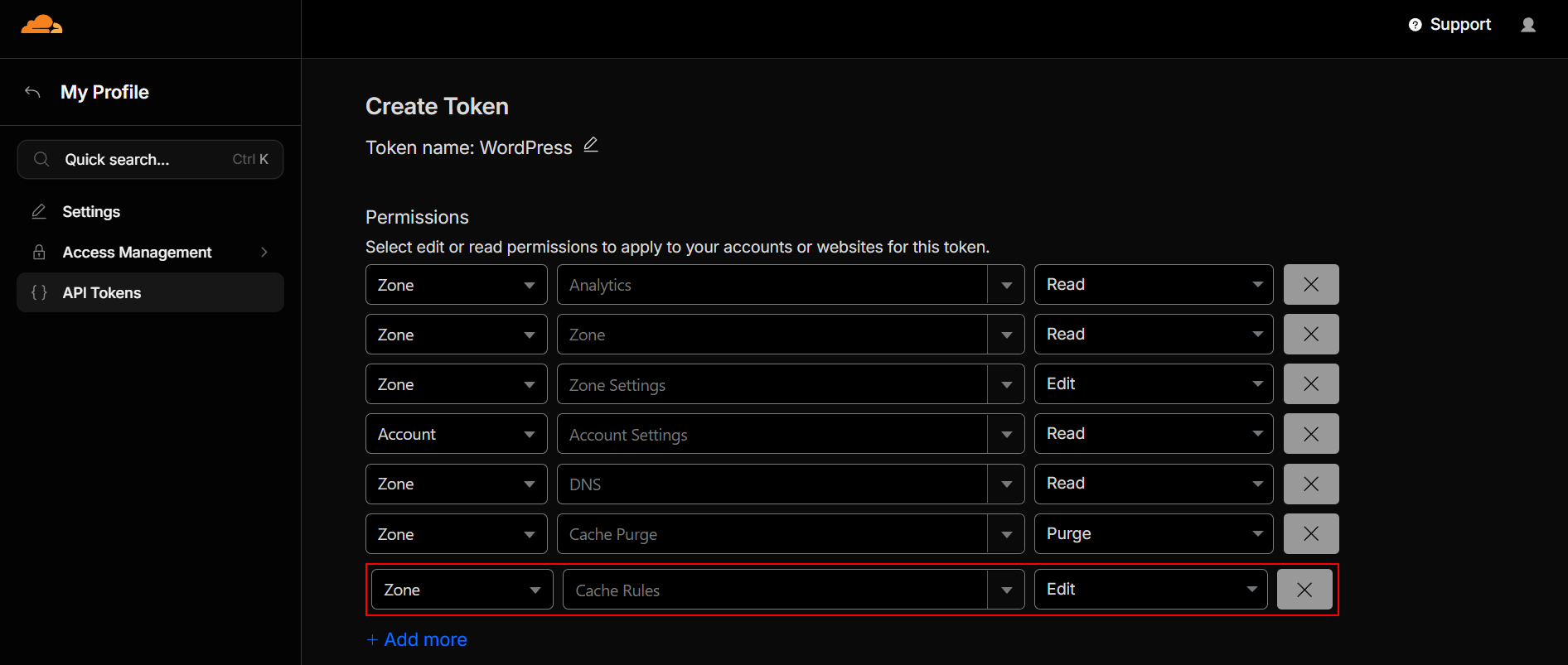Click the Token name: WordPress text
This screenshot has width=1568, height=665.
click(x=469, y=147)
